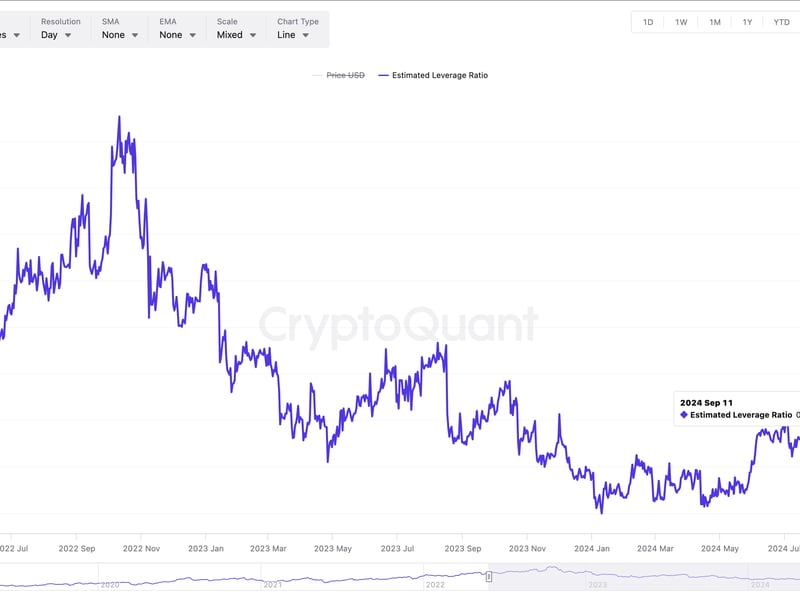Click the 2024 Sep 11 tooltip date

tap(707, 403)
